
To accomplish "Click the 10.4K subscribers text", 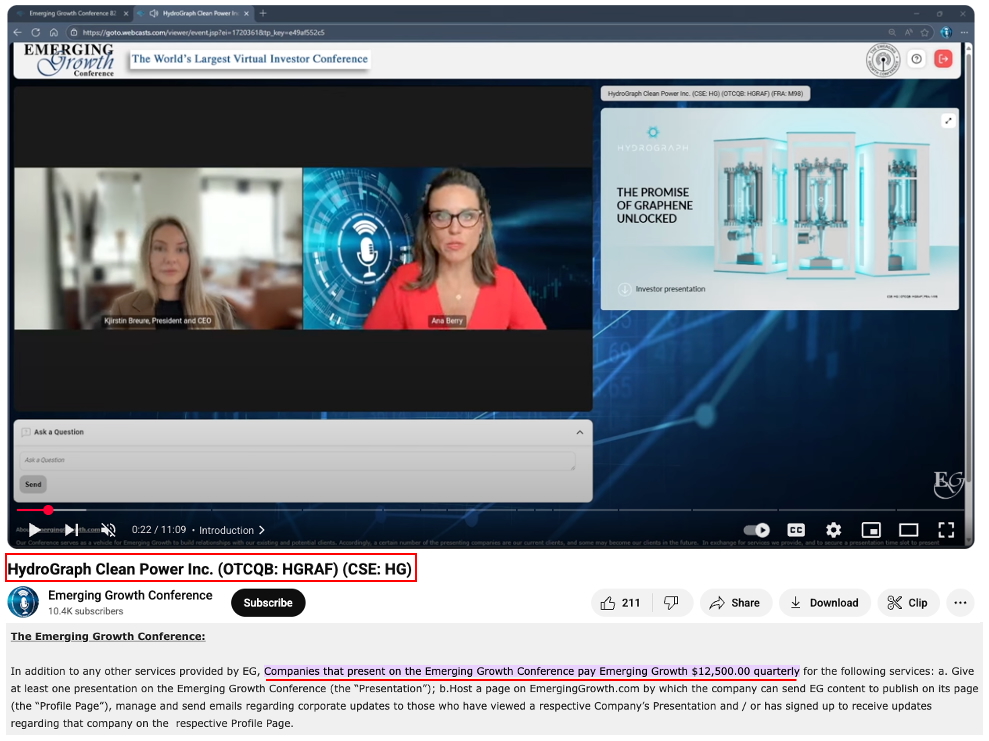I will tap(86, 611).
